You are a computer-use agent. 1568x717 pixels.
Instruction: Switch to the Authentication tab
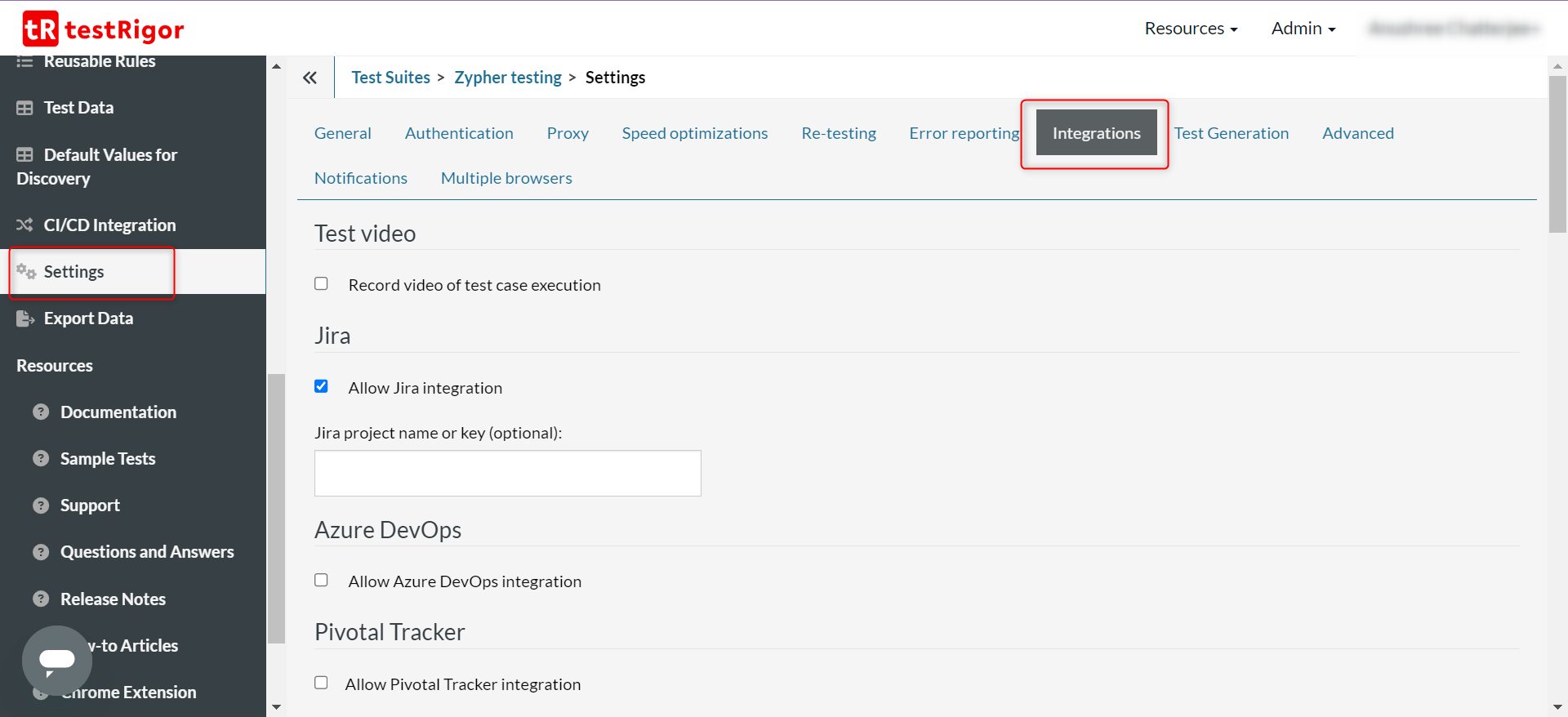pyautogui.click(x=459, y=133)
